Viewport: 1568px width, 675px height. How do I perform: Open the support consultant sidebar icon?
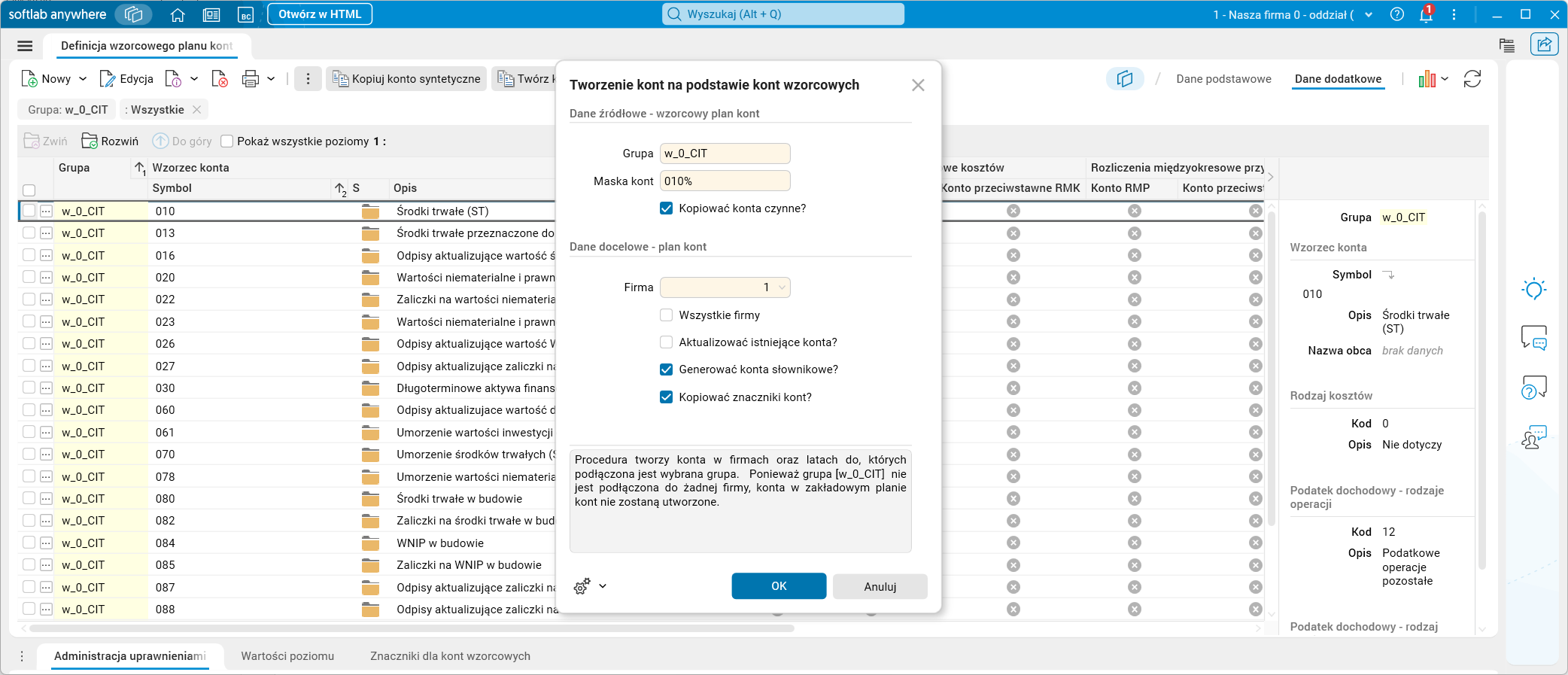1533,437
